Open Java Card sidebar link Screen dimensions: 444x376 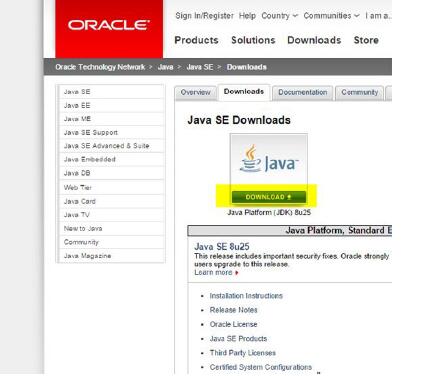coord(111,201)
